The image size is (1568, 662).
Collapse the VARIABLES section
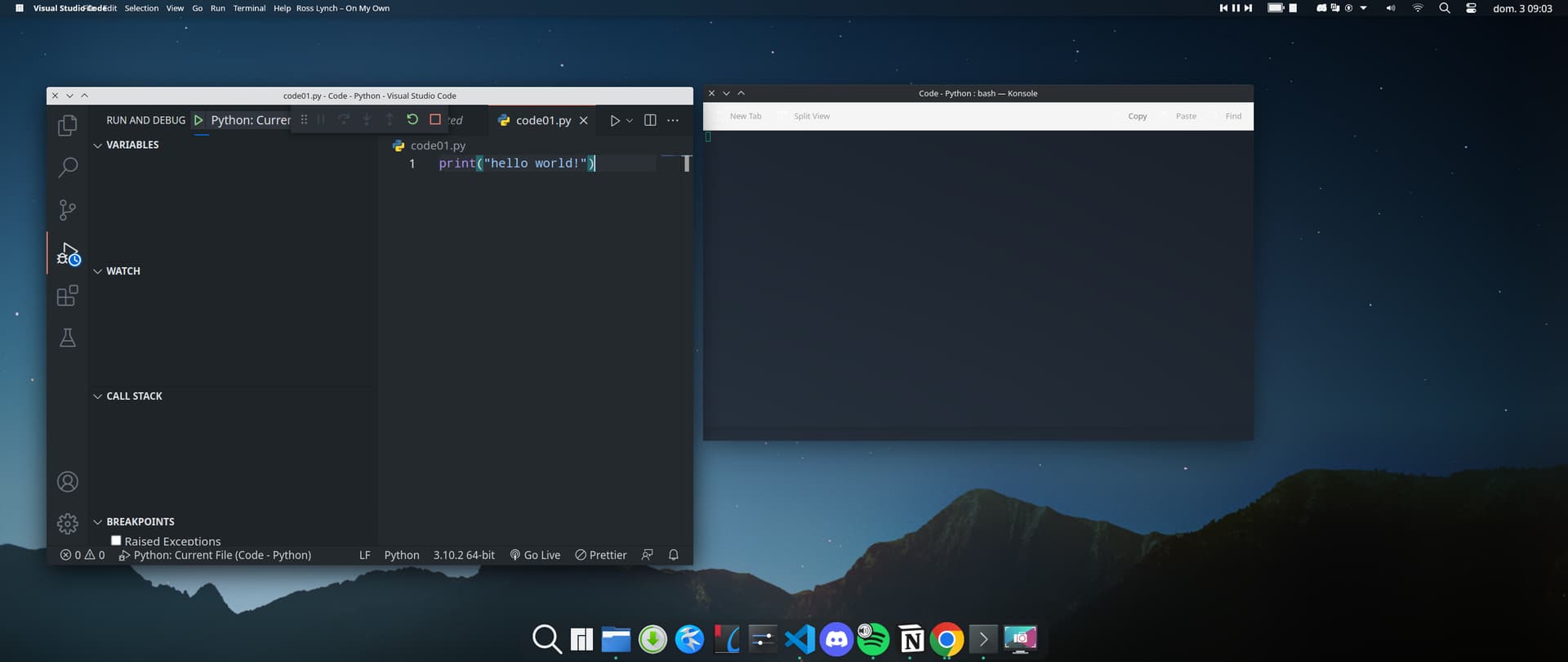(98, 145)
